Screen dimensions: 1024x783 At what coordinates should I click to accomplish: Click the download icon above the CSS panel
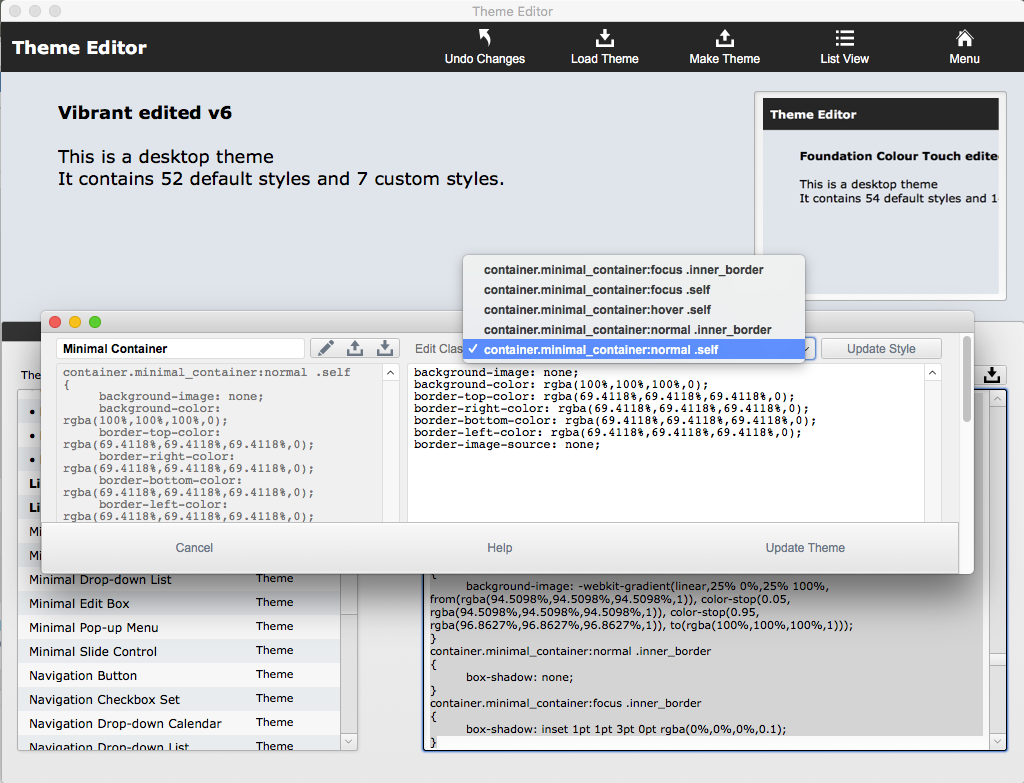(991, 375)
